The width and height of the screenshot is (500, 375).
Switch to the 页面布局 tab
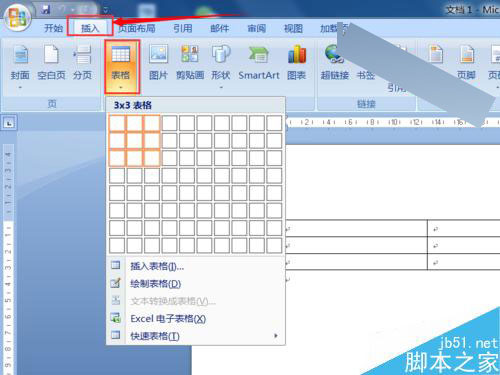coord(137,28)
